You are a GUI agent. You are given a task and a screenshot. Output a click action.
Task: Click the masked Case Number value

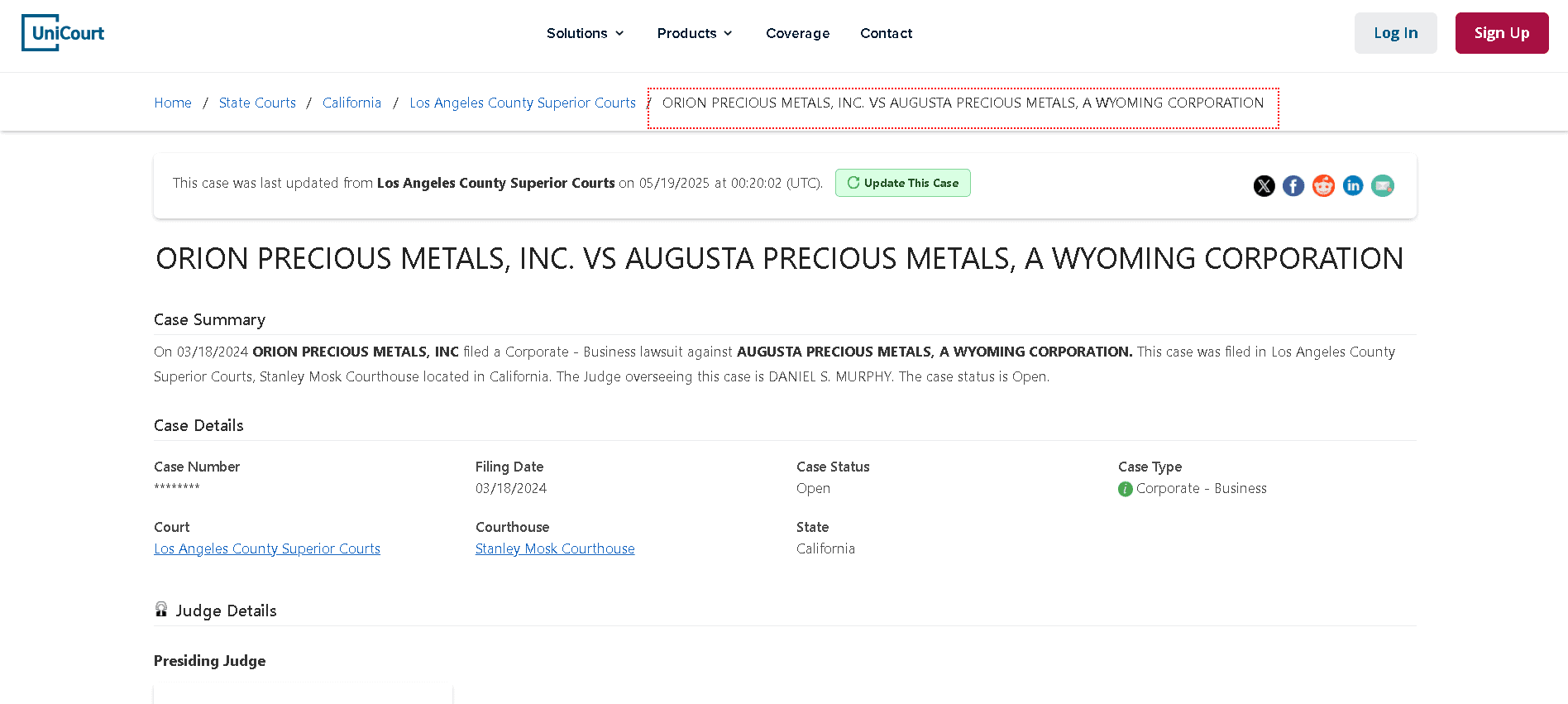(x=177, y=488)
